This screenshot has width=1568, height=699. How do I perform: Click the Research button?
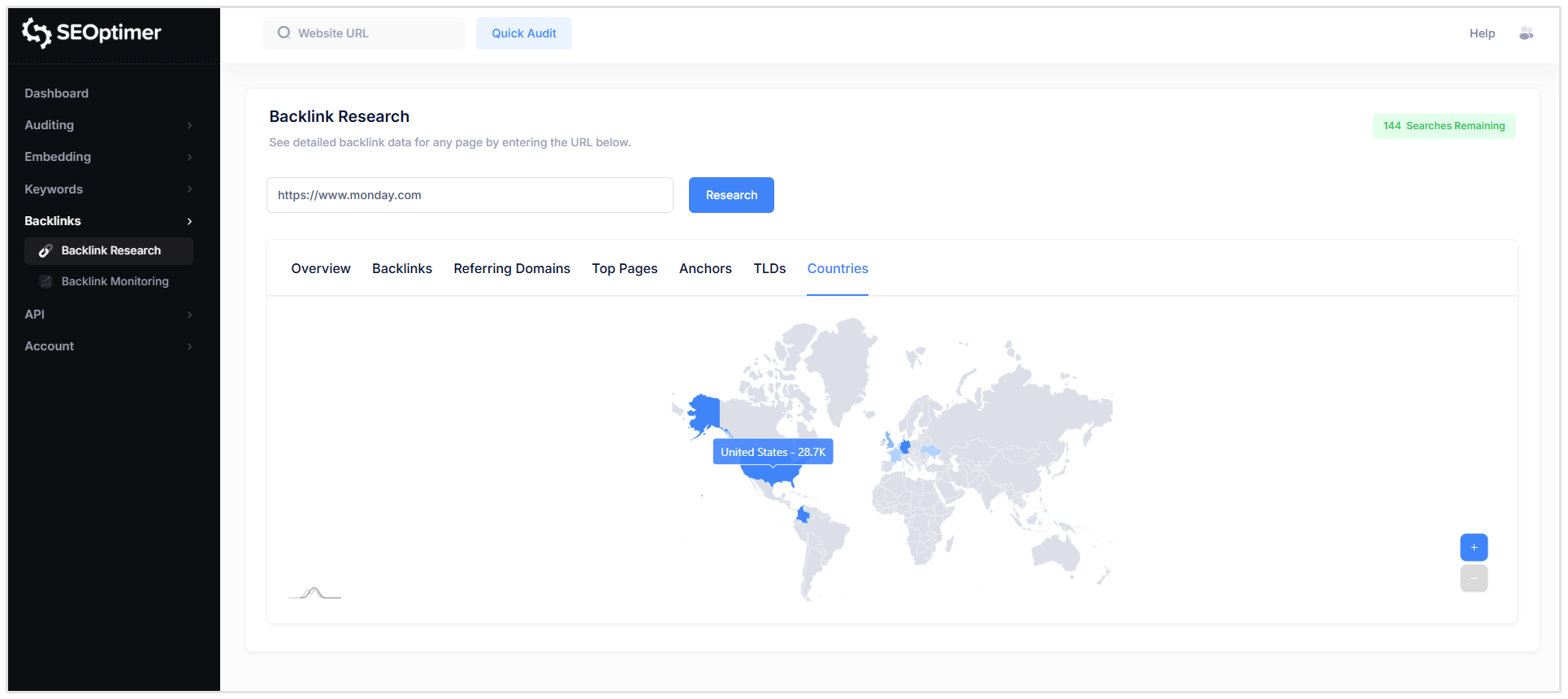(731, 195)
